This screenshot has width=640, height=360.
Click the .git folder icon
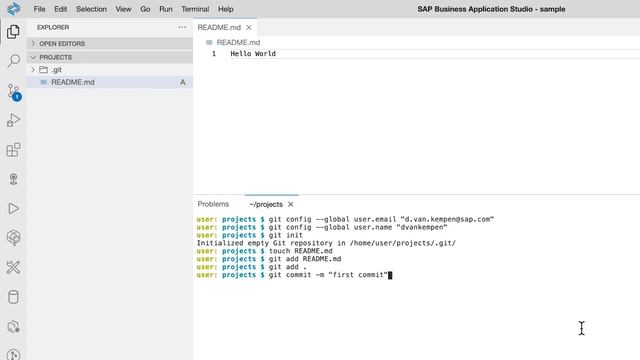coord(43,70)
